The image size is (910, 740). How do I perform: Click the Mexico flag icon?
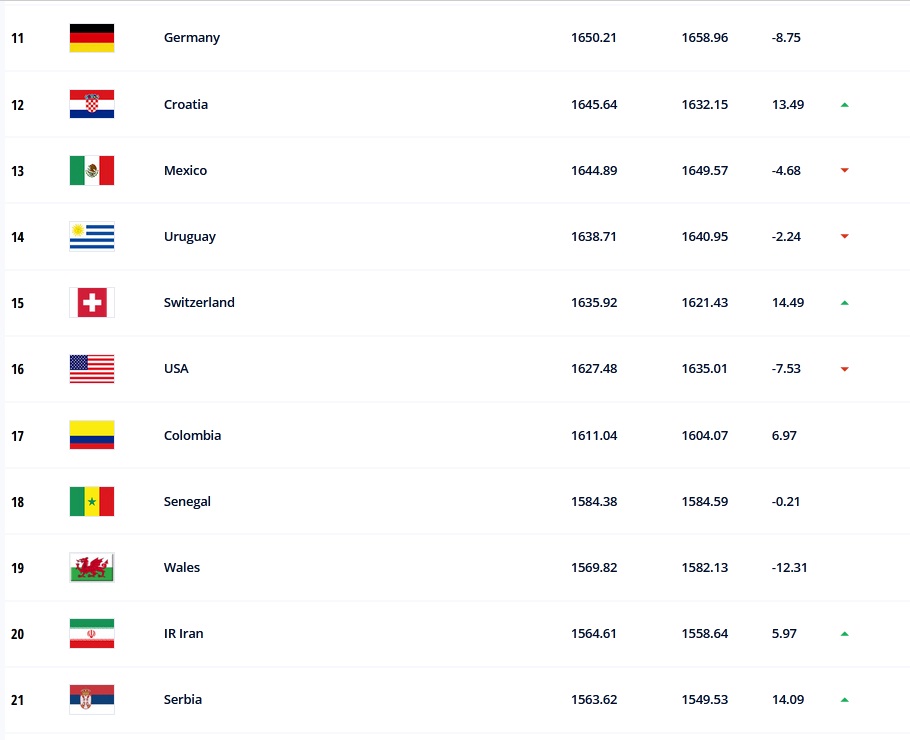[x=92, y=171]
